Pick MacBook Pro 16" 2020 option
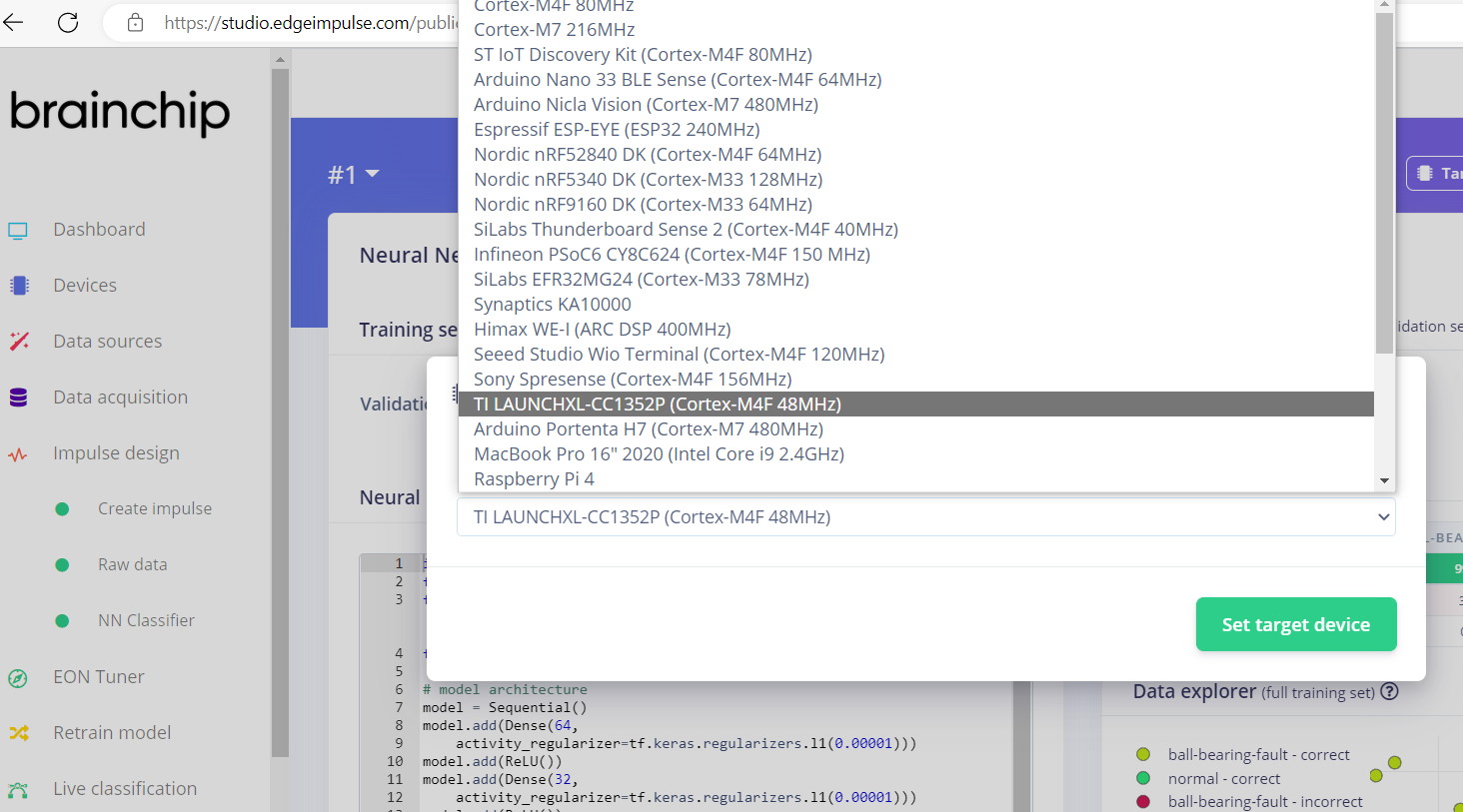Image resolution: width=1463 pixels, height=812 pixels. tap(916, 454)
